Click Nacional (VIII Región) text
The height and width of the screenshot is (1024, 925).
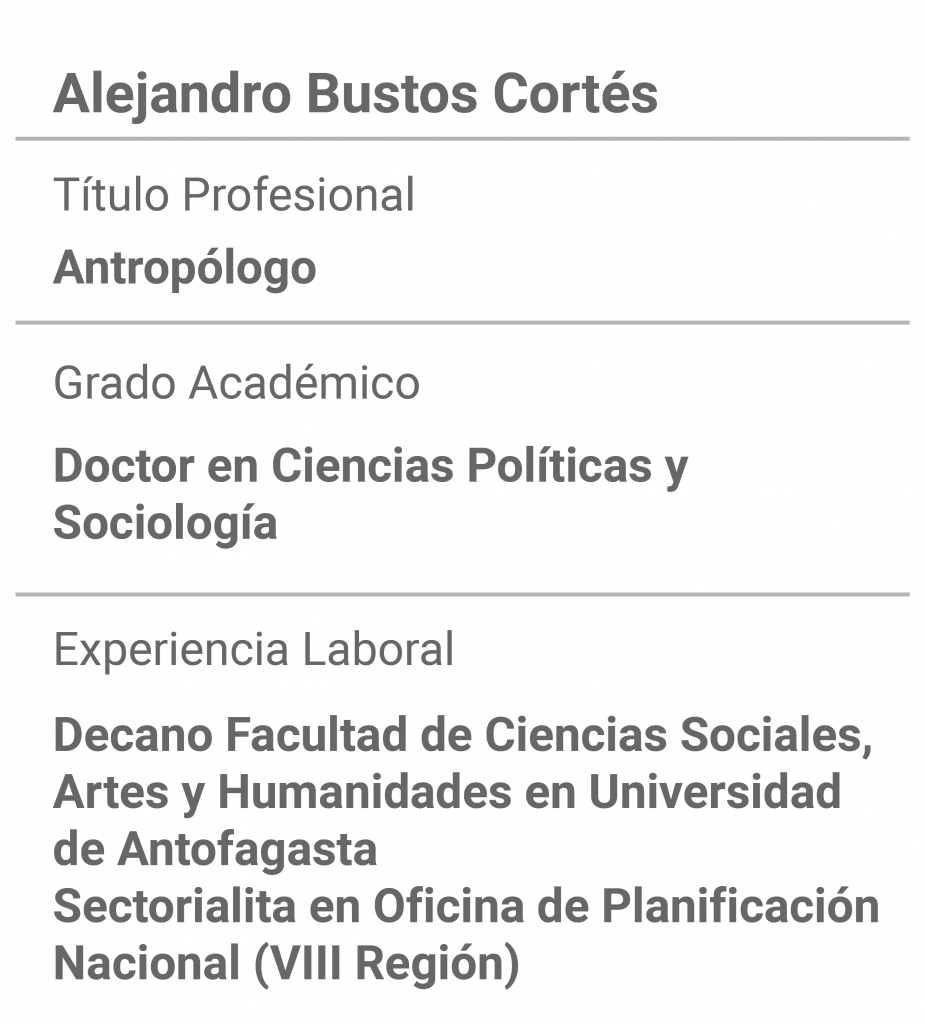[286, 965]
